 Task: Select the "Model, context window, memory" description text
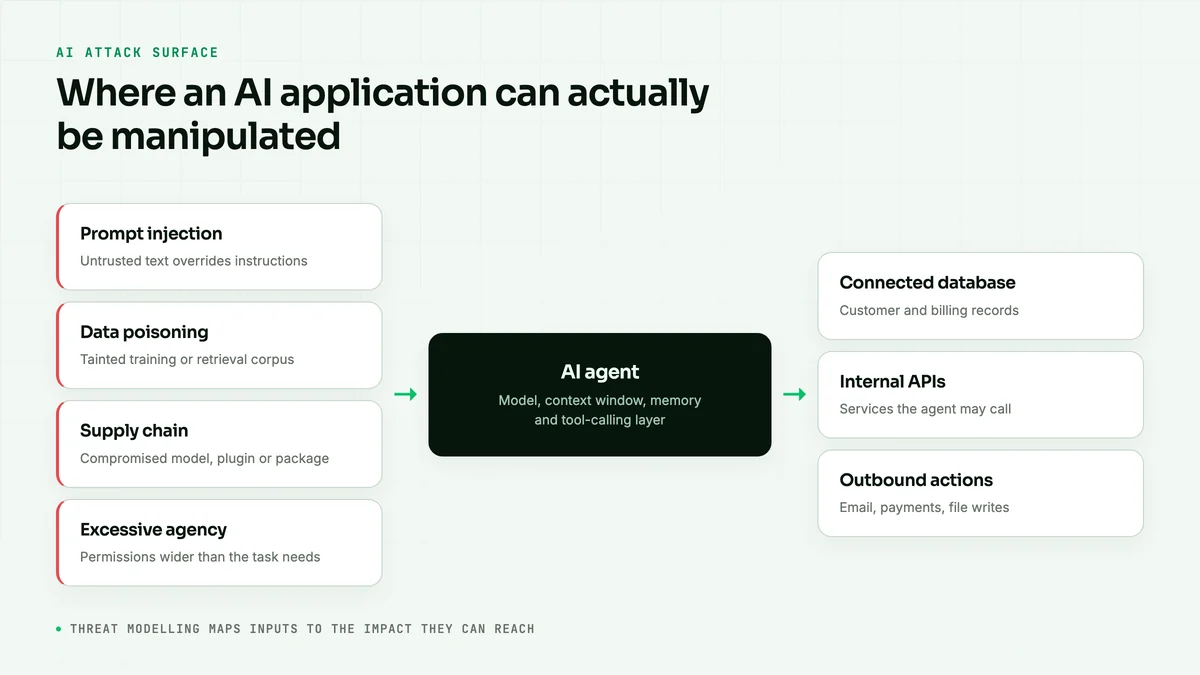point(600,400)
